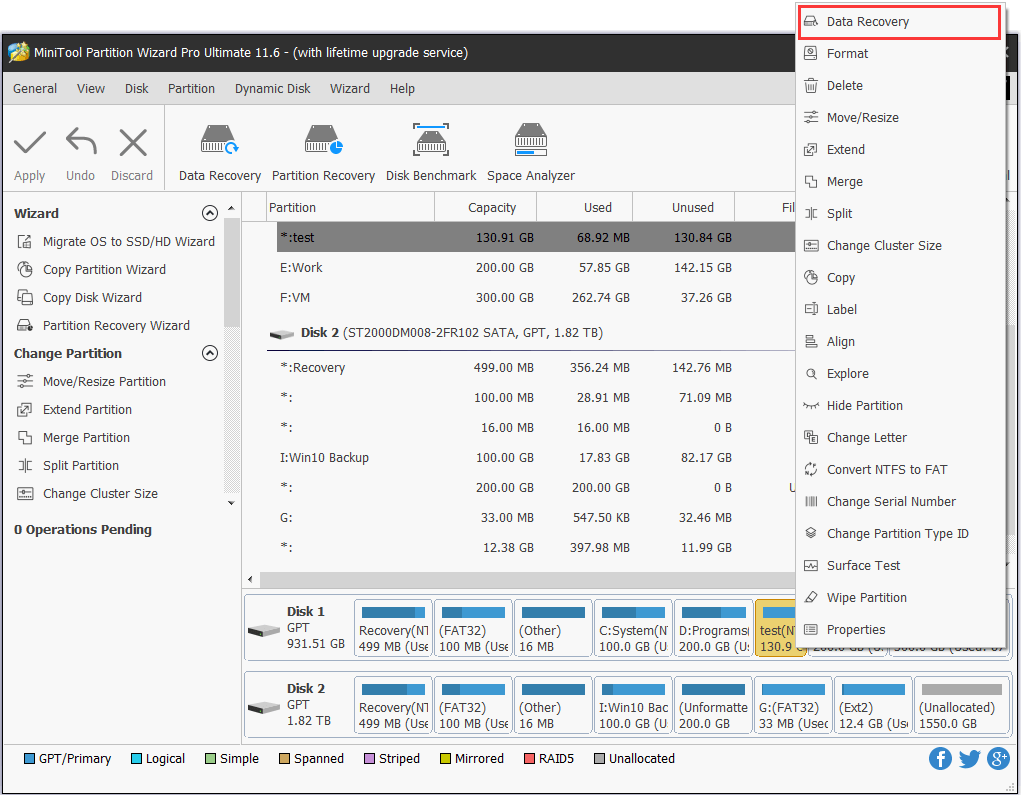Click the Apply checkmark icon
This screenshot has width=1021, height=795.
(x=29, y=143)
